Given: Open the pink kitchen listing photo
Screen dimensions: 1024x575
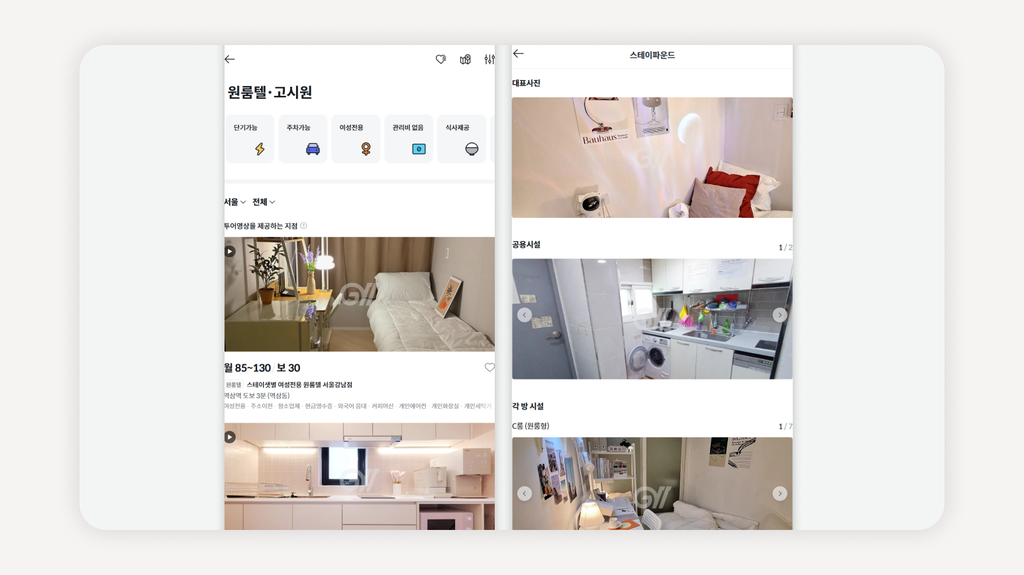Looking at the screenshot, I should tap(360, 476).
